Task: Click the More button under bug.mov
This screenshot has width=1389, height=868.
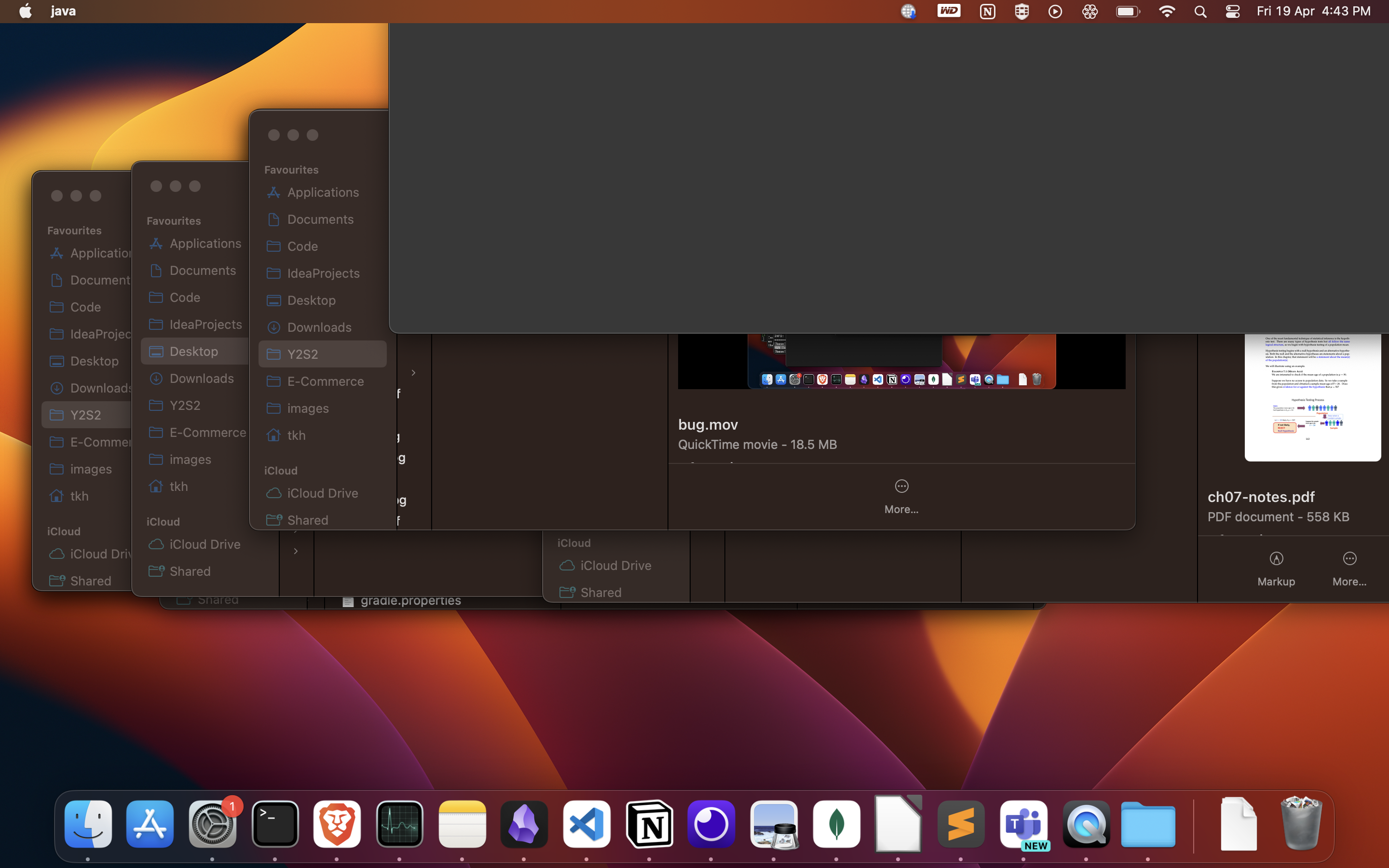Action: coord(901,496)
